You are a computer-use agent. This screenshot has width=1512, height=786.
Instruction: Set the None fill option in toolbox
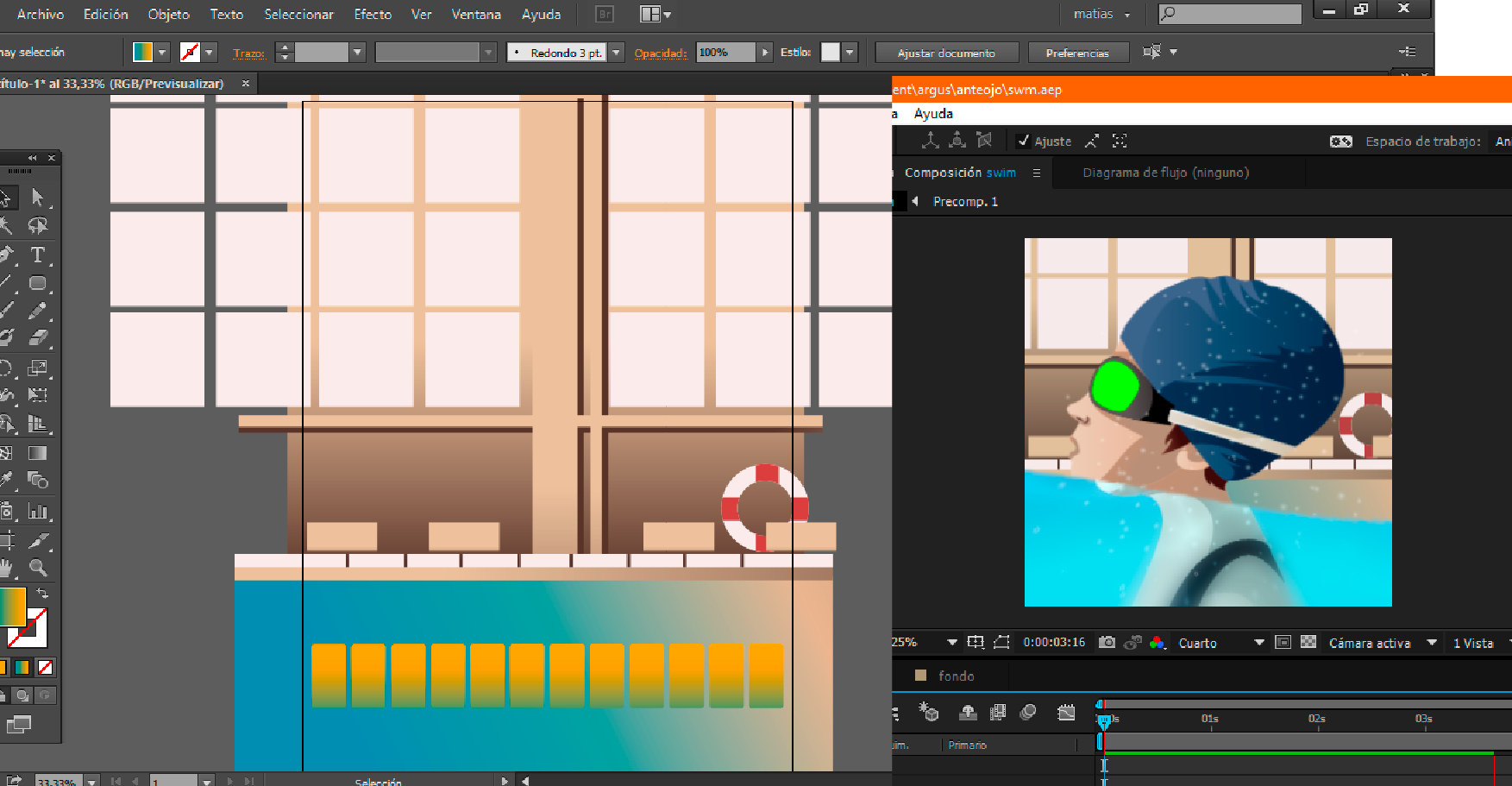pyautogui.click(x=46, y=667)
